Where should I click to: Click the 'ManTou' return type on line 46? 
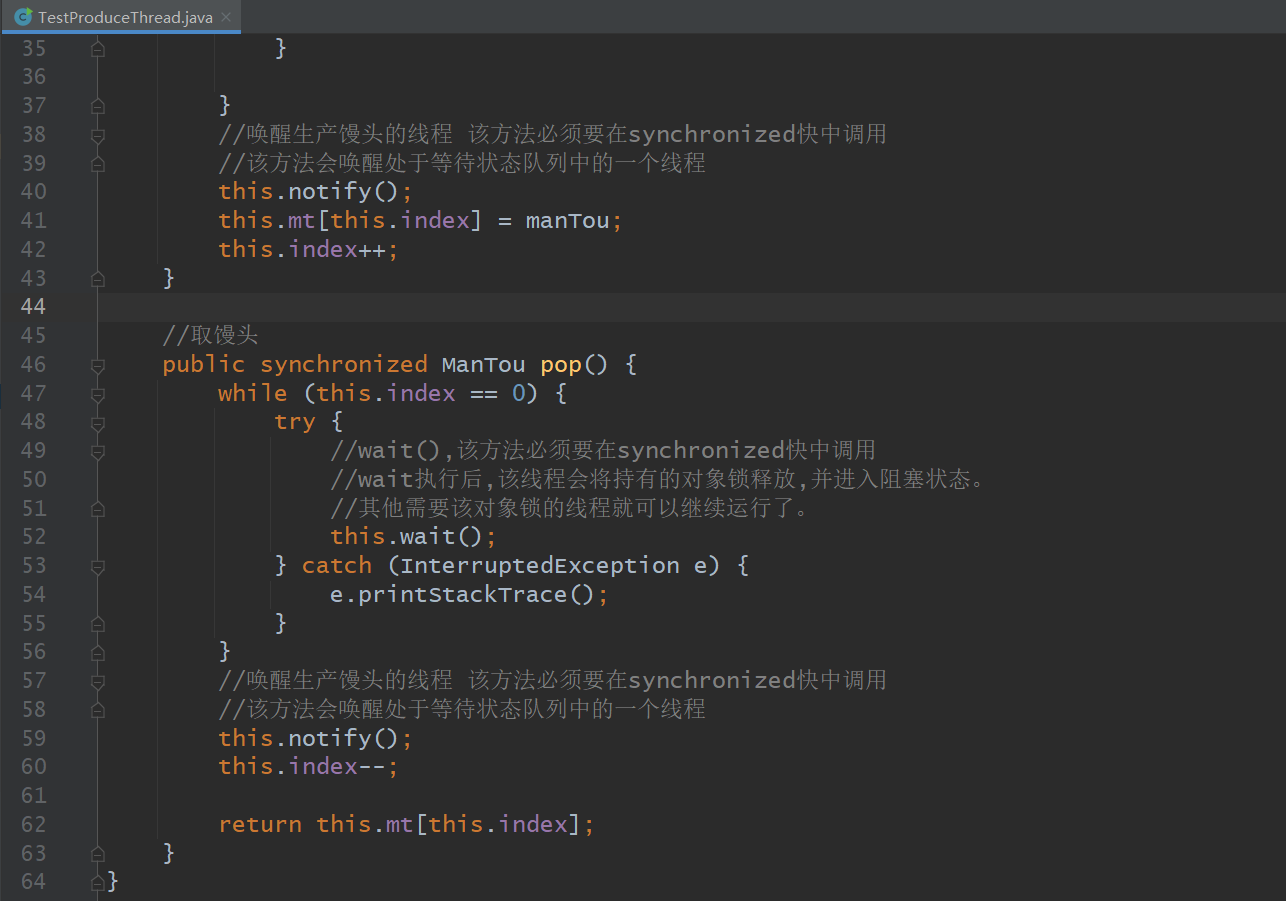(x=483, y=365)
